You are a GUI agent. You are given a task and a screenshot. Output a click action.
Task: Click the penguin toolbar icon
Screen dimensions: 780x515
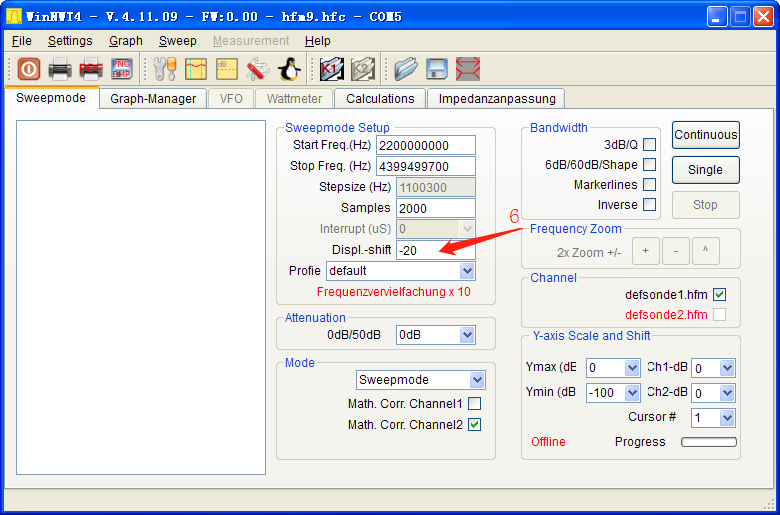click(289, 69)
